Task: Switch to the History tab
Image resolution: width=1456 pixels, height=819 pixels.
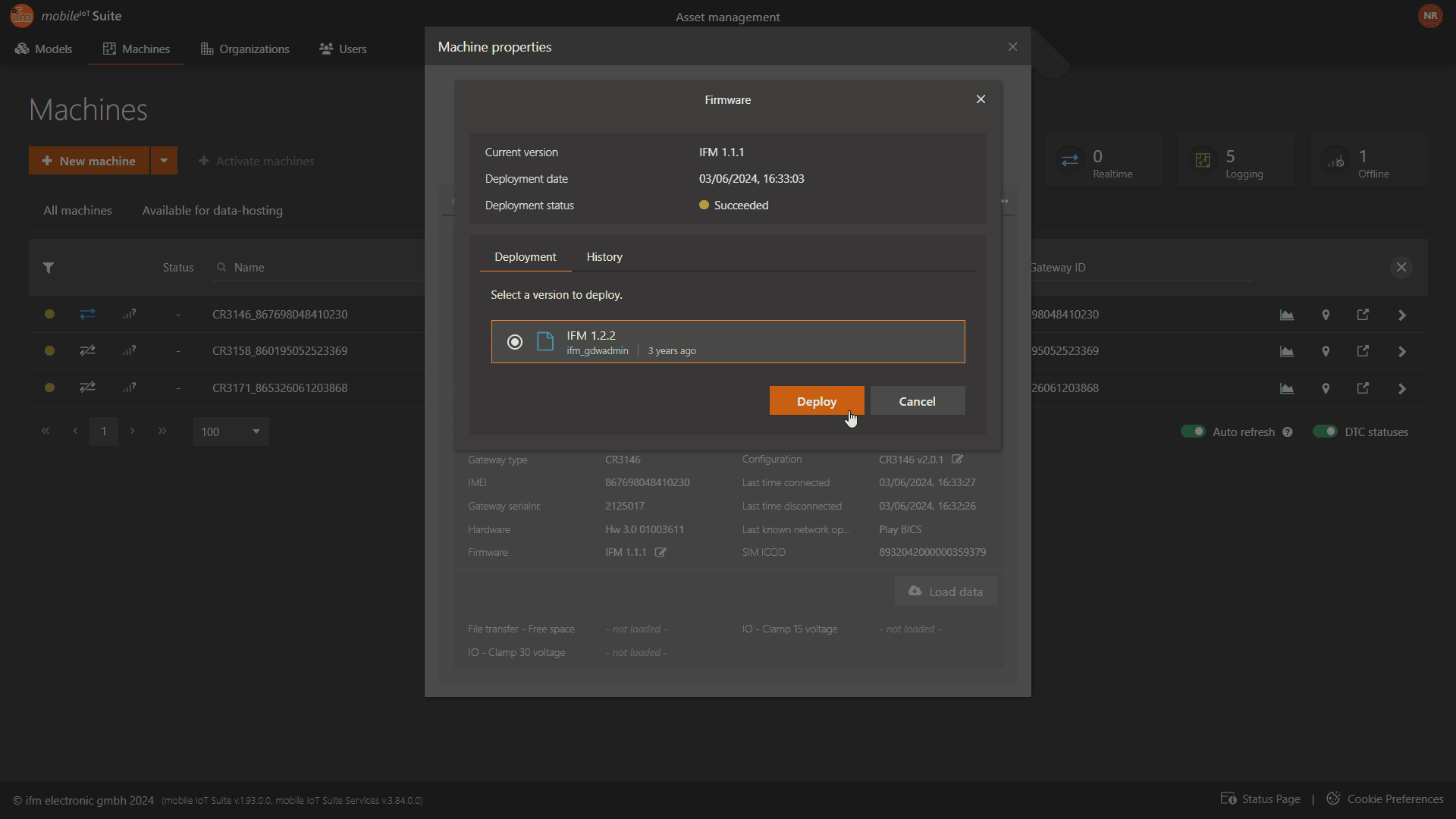Action: [604, 257]
